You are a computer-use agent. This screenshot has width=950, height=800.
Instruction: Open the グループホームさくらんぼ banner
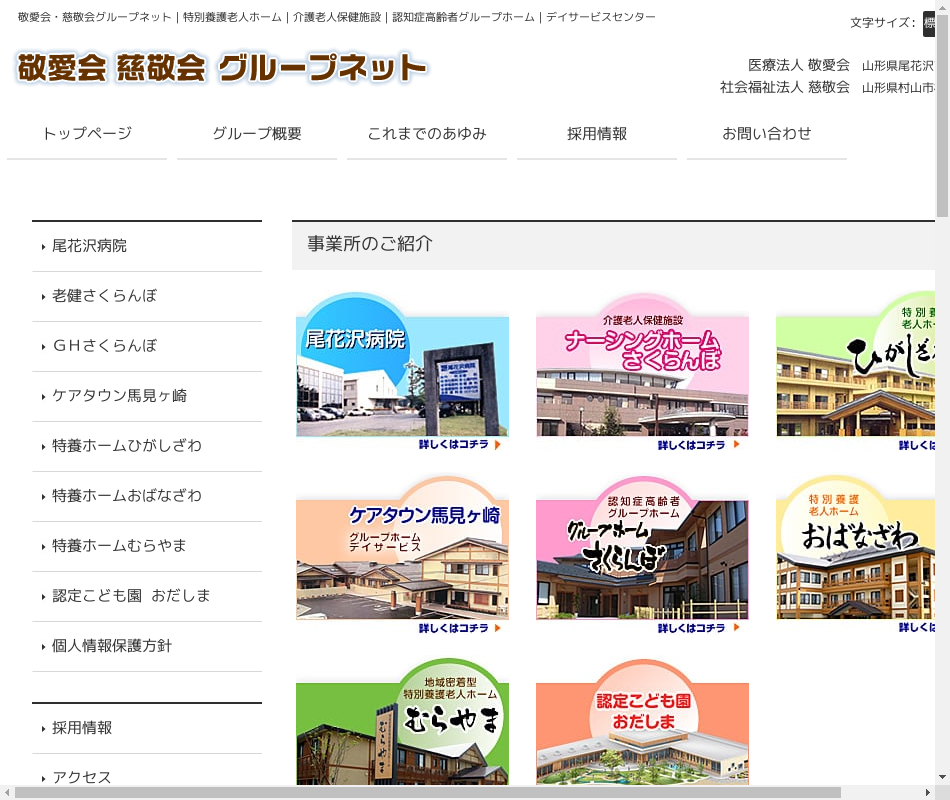642,555
